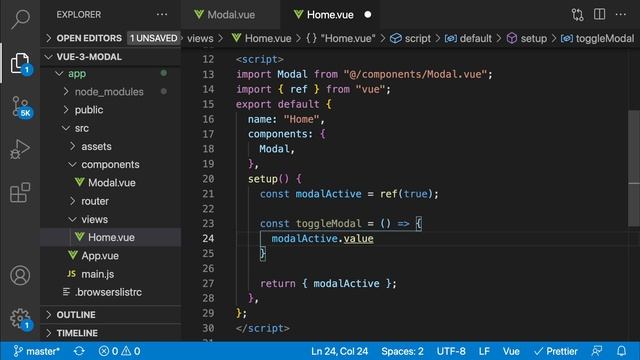Open the Accounts menu icon
Screen dimensions: 640x360
(x=20, y=275)
